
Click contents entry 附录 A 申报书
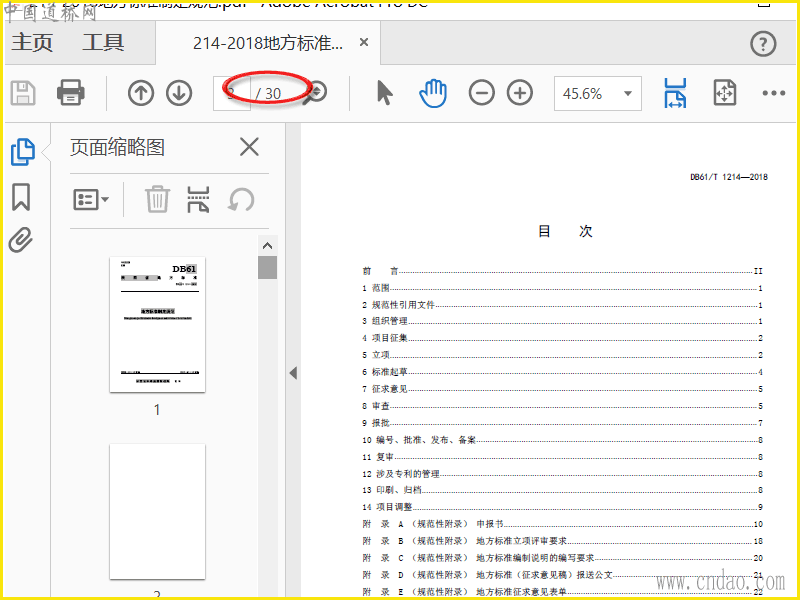(562, 524)
